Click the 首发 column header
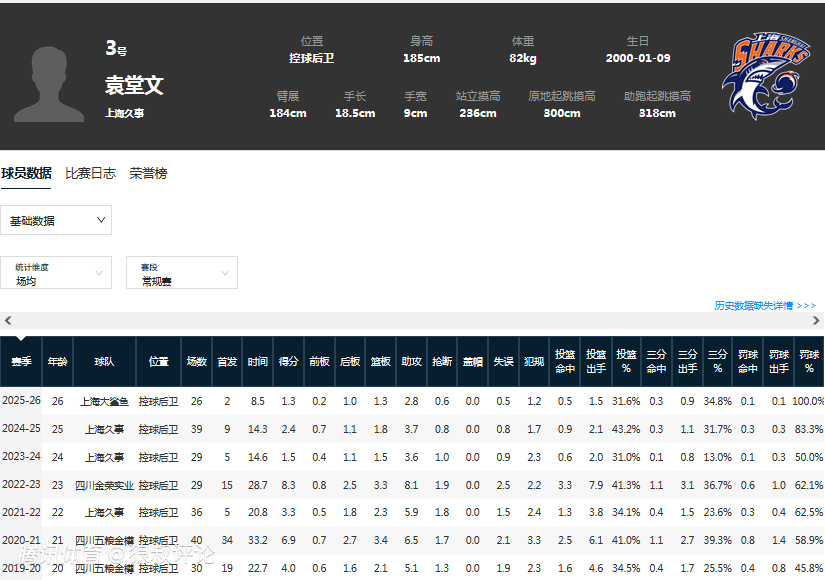Image resolution: width=825 pixels, height=580 pixels. pos(227,362)
